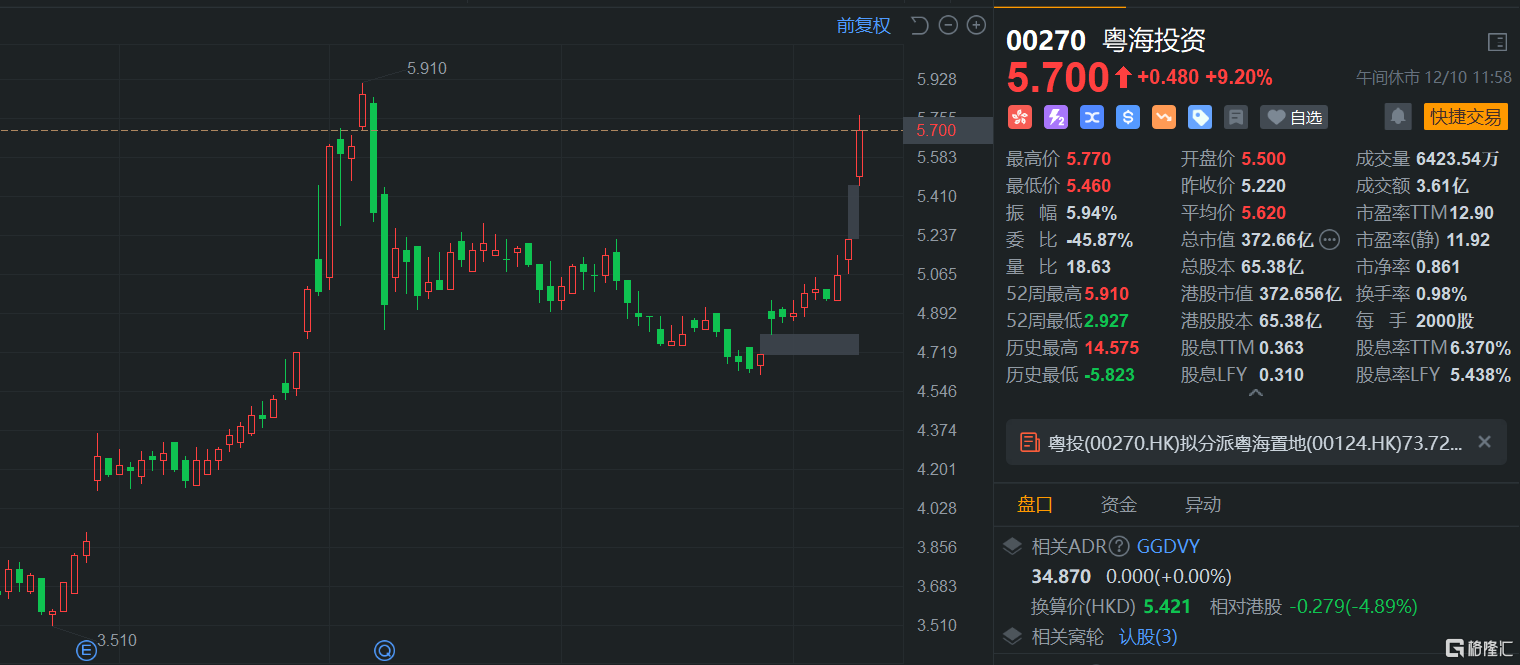The height and width of the screenshot is (665, 1520).
Task: Click the 市盈率TTM 12.90 value
Action: (1474, 212)
